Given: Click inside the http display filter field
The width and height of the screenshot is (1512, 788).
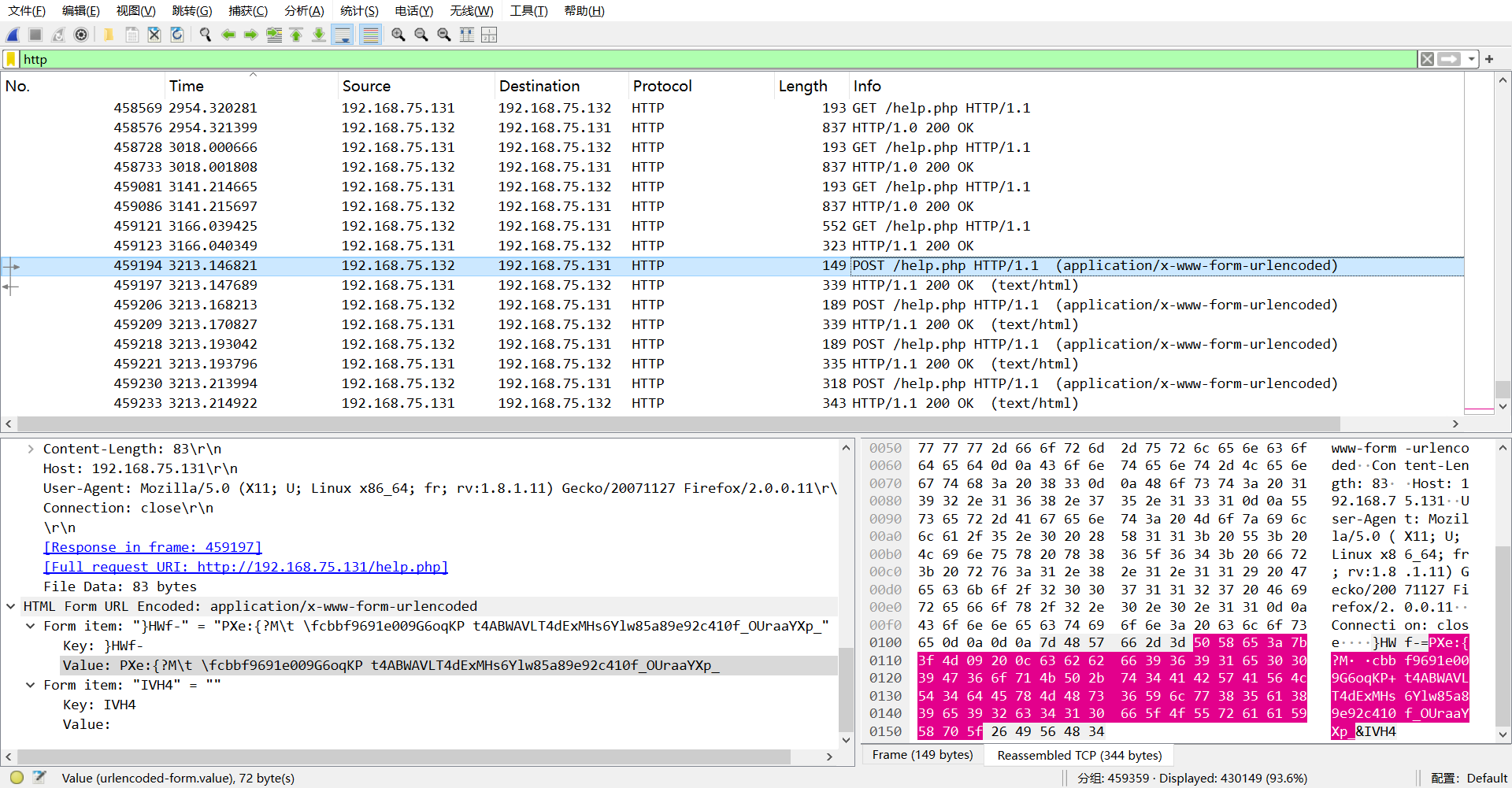Looking at the screenshot, I should [717, 59].
